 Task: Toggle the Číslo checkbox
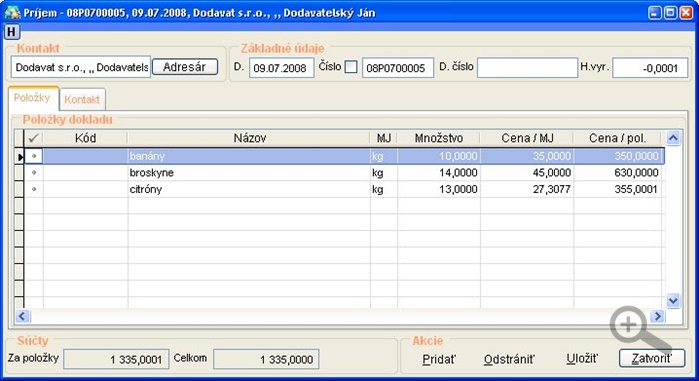pos(351,67)
